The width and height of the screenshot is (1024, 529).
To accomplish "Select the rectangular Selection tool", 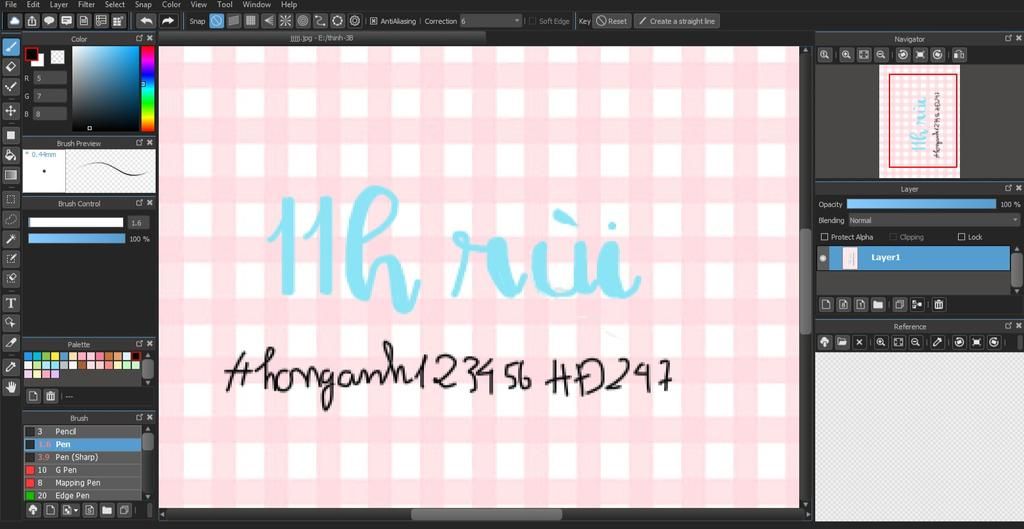I will (10, 199).
